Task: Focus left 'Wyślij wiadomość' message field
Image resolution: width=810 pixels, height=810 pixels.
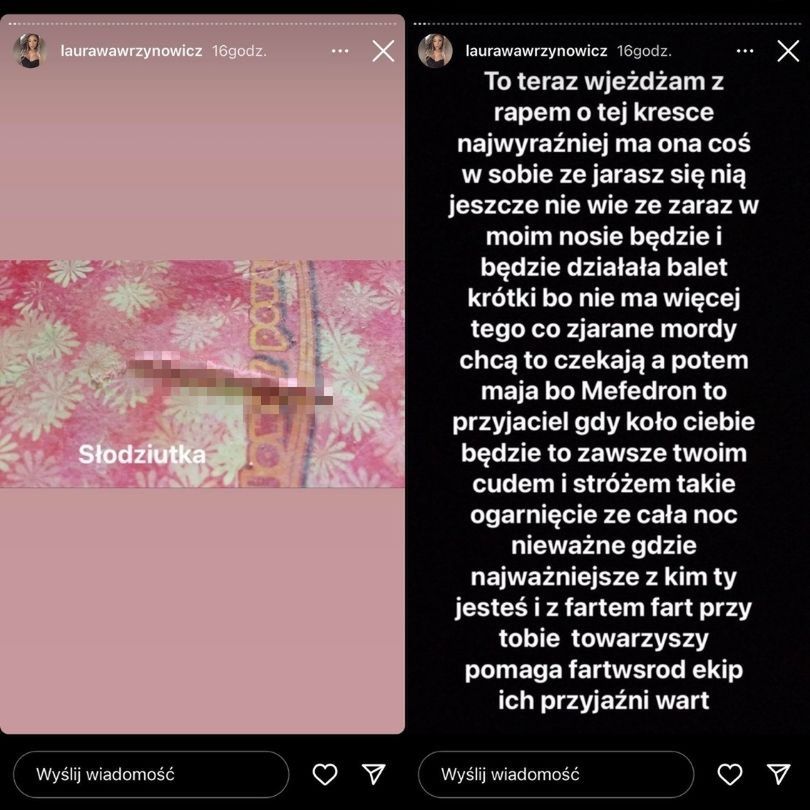Action: pos(151,774)
